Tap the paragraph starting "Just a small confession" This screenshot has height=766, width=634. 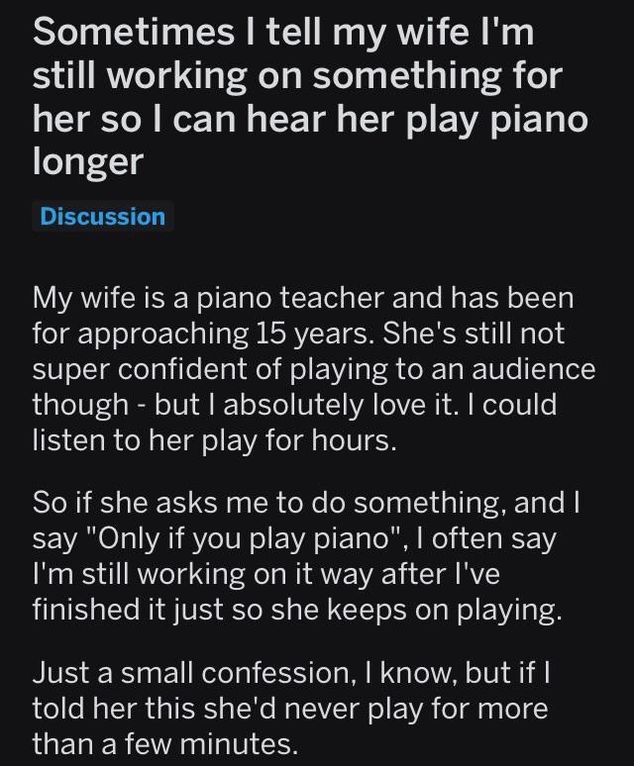click(x=291, y=708)
